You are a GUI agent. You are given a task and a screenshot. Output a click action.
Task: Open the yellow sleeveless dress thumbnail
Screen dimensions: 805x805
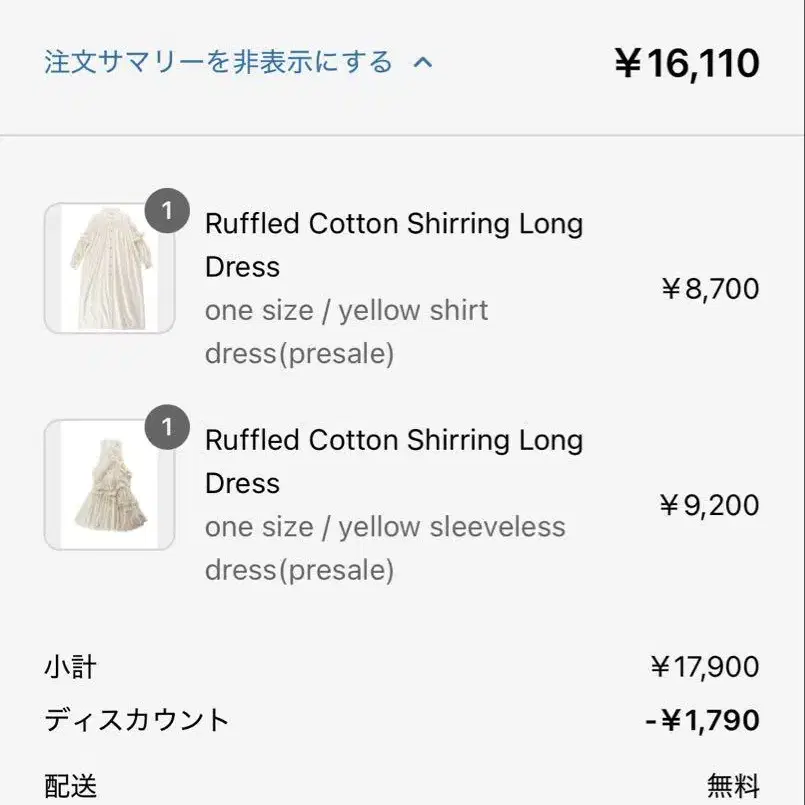(x=109, y=485)
